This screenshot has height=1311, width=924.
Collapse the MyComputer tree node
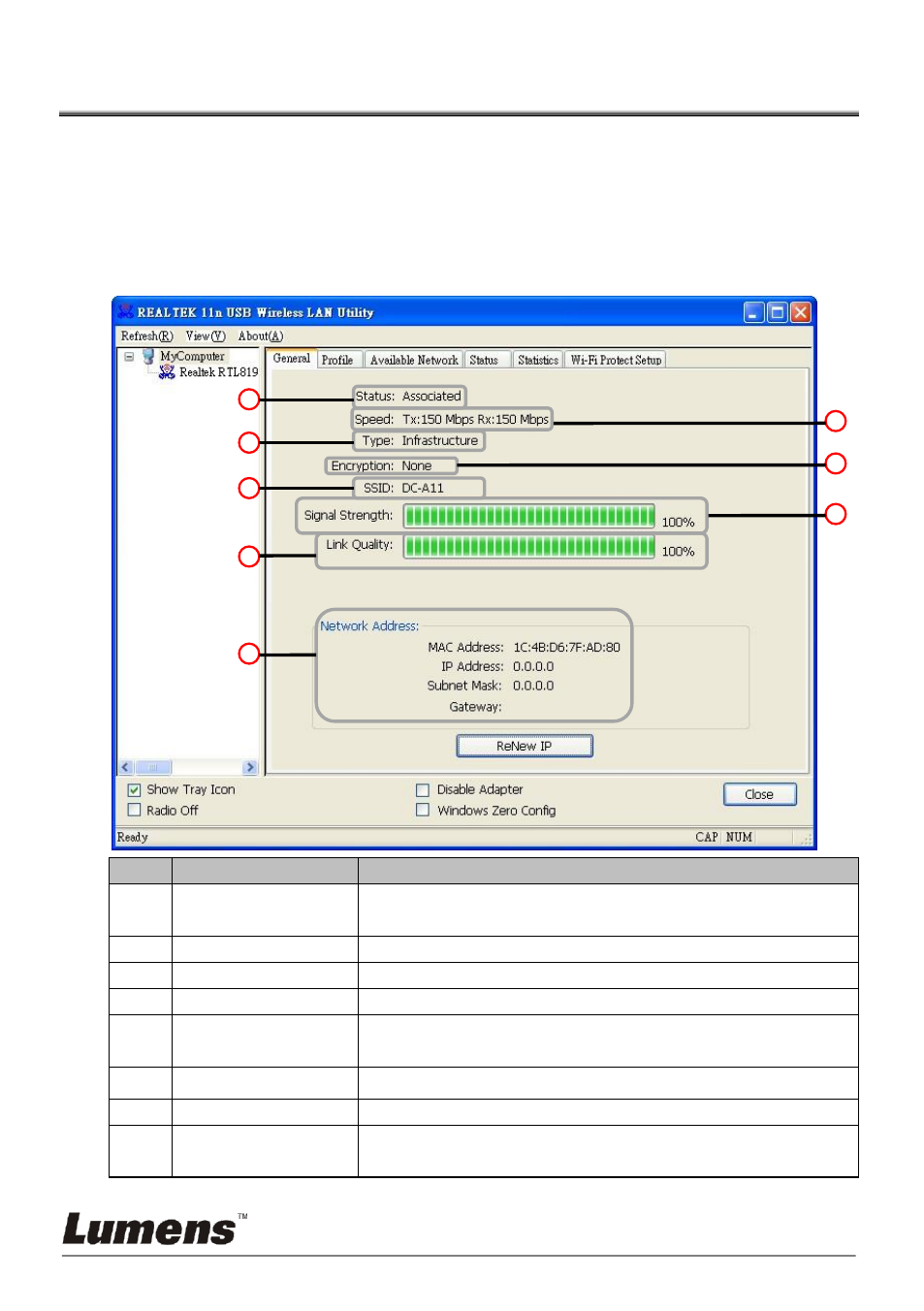click(x=129, y=356)
